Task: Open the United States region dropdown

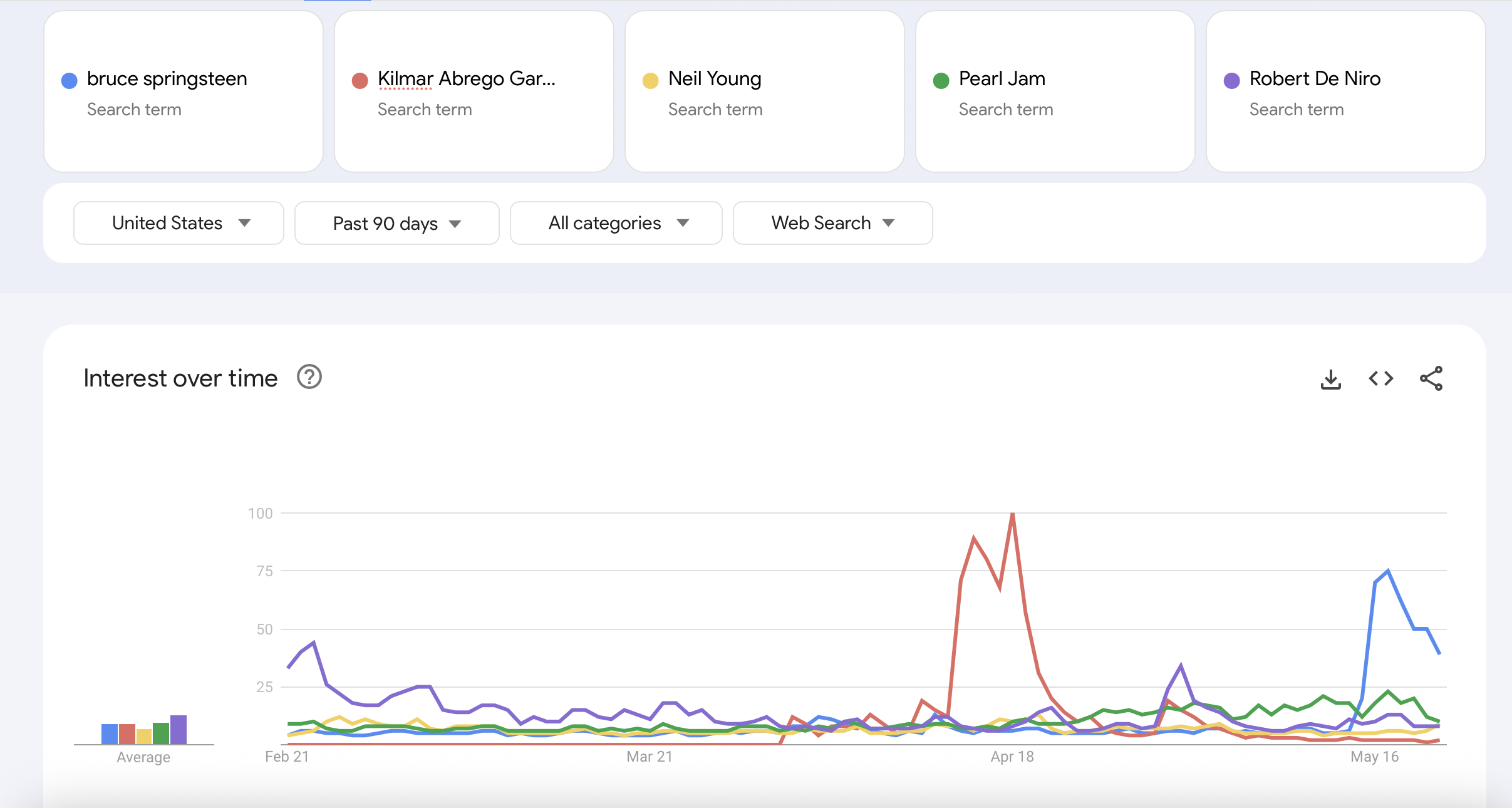Action: click(x=179, y=223)
